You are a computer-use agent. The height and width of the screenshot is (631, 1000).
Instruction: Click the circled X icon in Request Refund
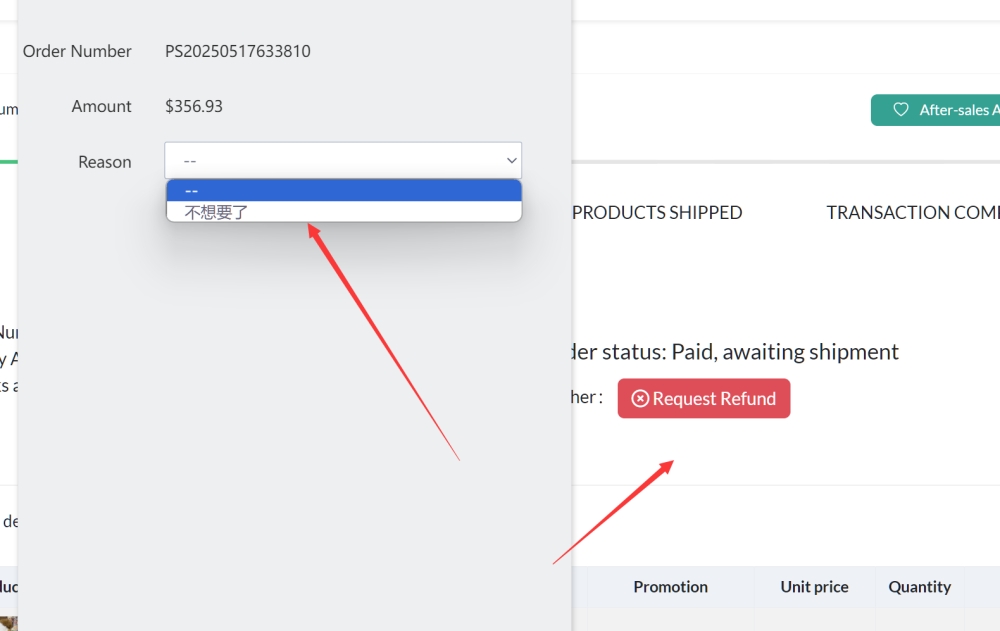pyautogui.click(x=640, y=399)
